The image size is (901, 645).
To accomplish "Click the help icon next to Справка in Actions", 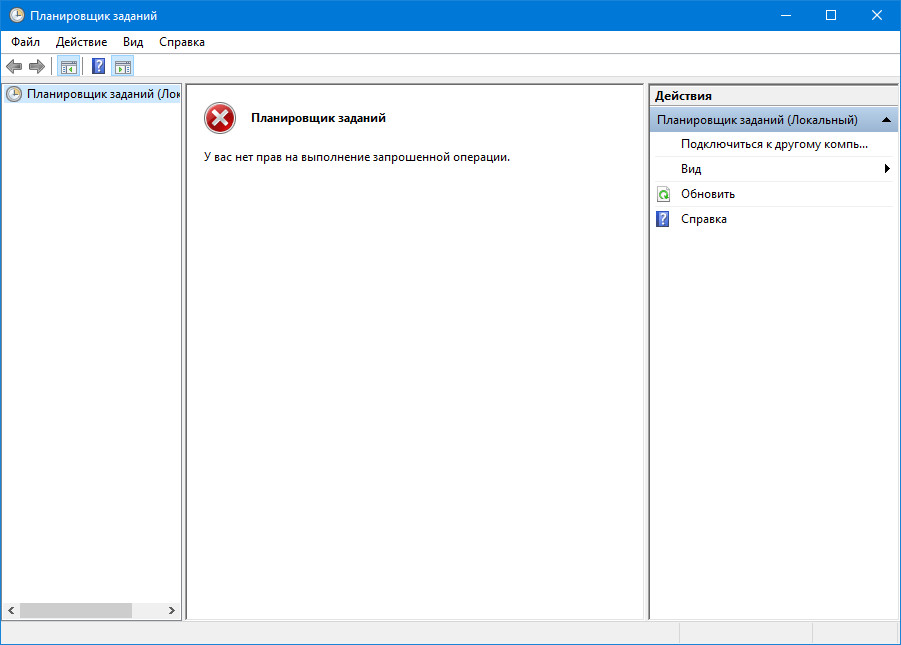I will 663,219.
